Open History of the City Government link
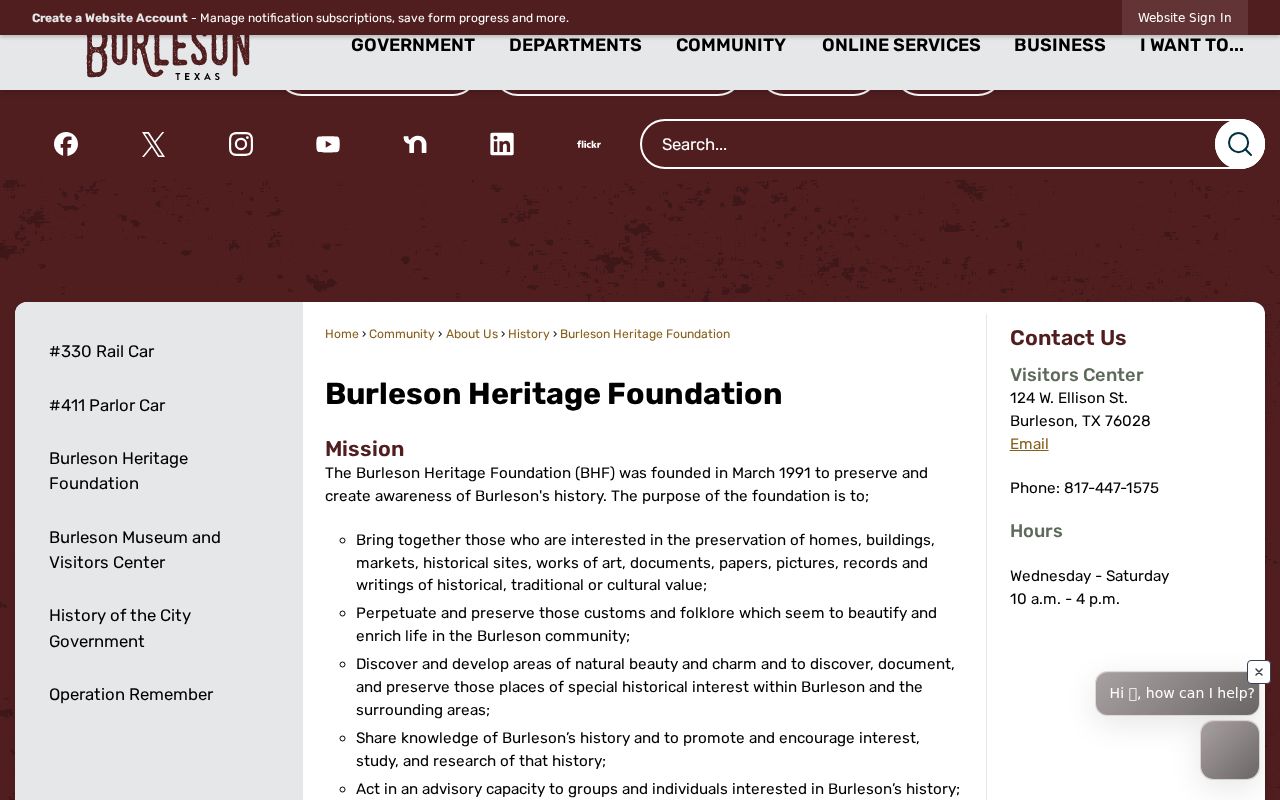The height and width of the screenshot is (800, 1280). click(x=120, y=628)
